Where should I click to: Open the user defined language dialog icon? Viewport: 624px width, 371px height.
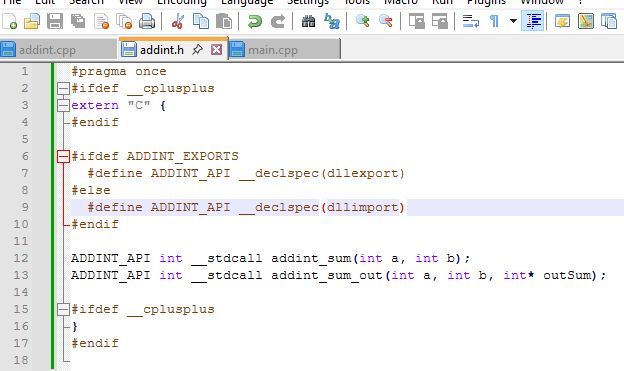click(562, 21)
